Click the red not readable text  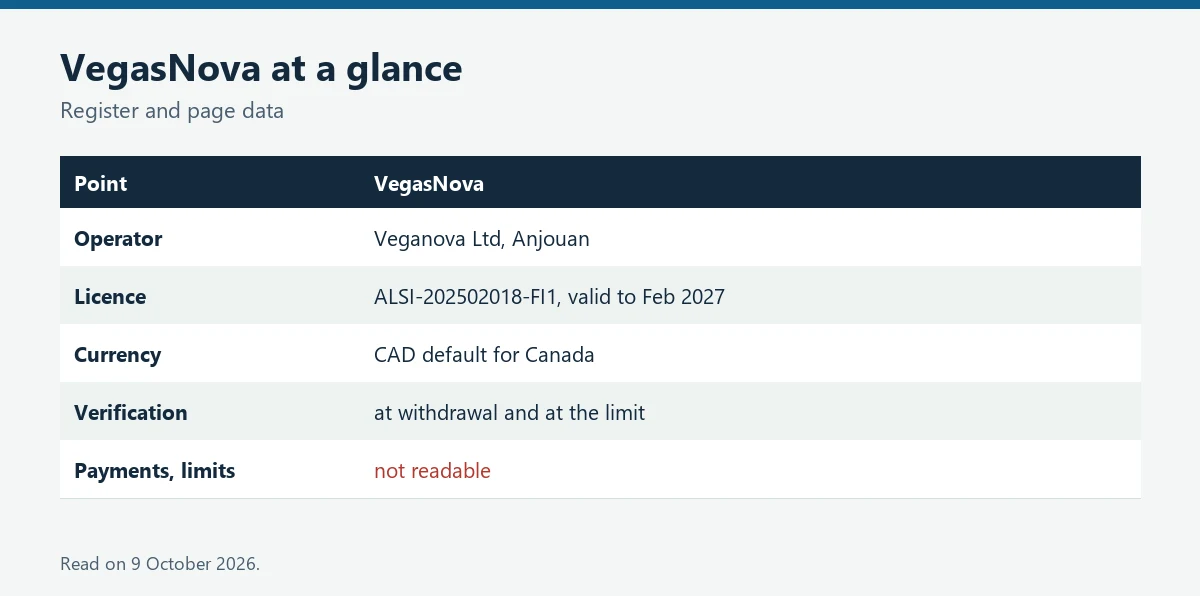point(432,471)
